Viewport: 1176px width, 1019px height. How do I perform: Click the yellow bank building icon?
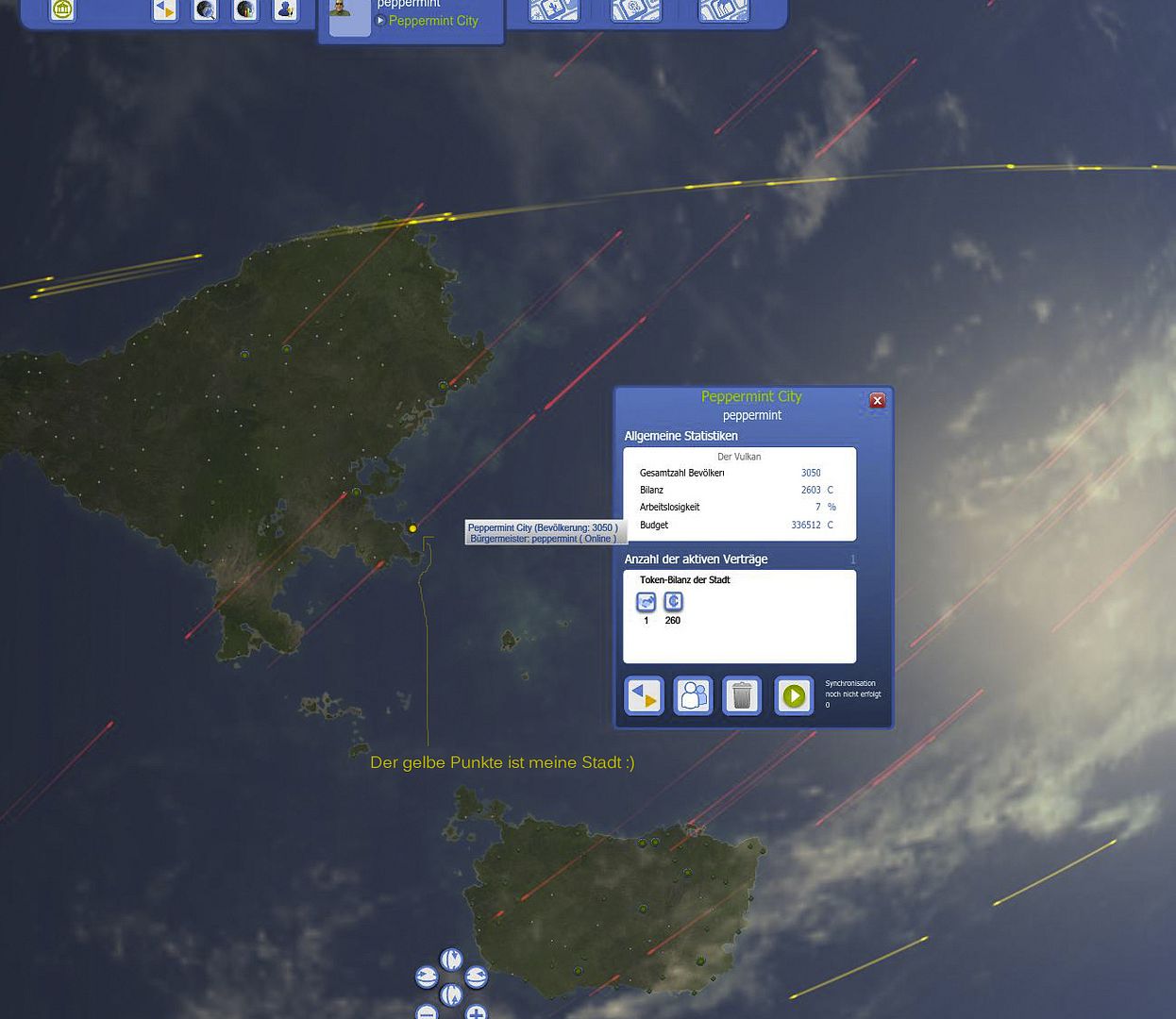click(62, 9)
